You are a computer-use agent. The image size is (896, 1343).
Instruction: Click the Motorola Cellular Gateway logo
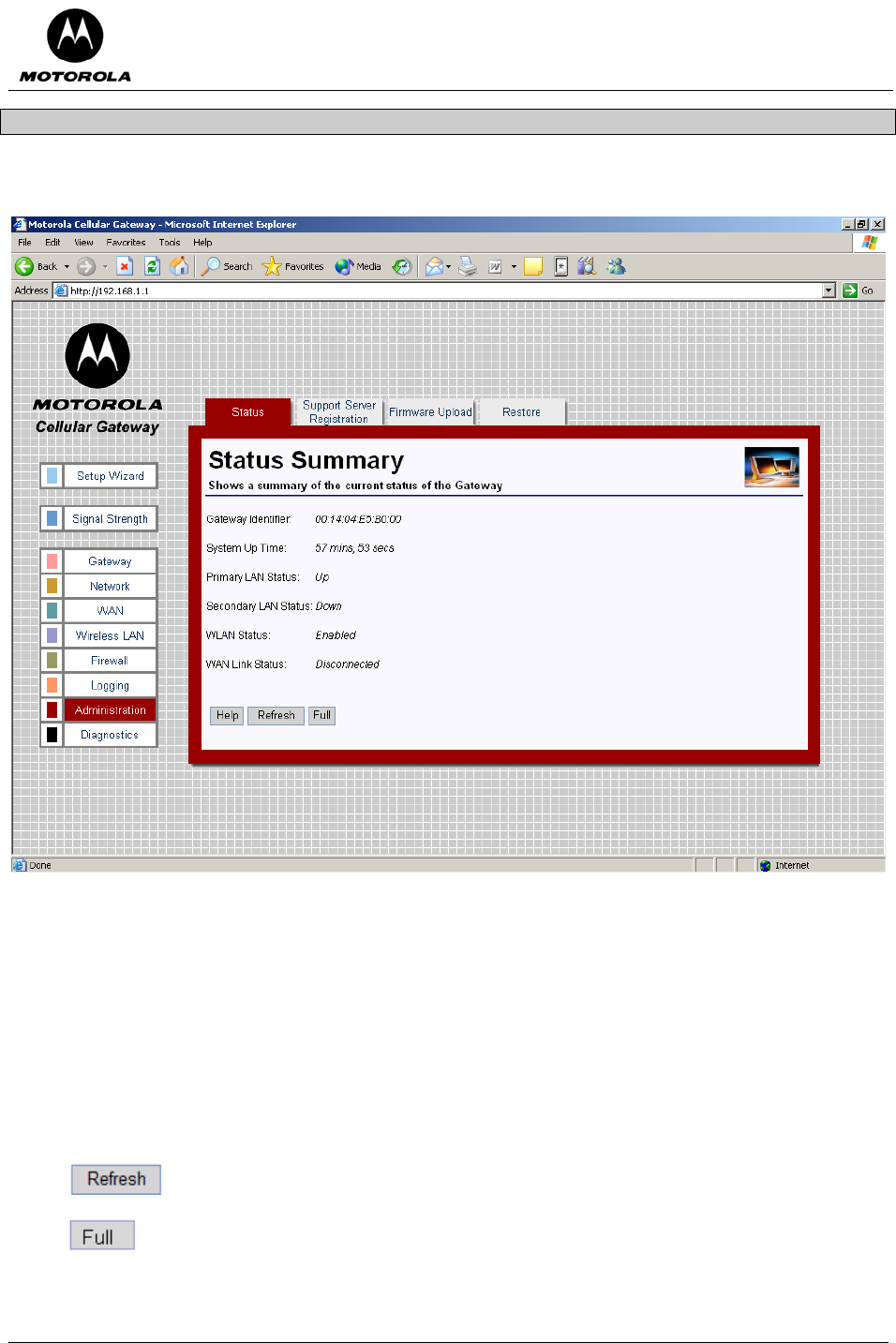coord(97,379)
